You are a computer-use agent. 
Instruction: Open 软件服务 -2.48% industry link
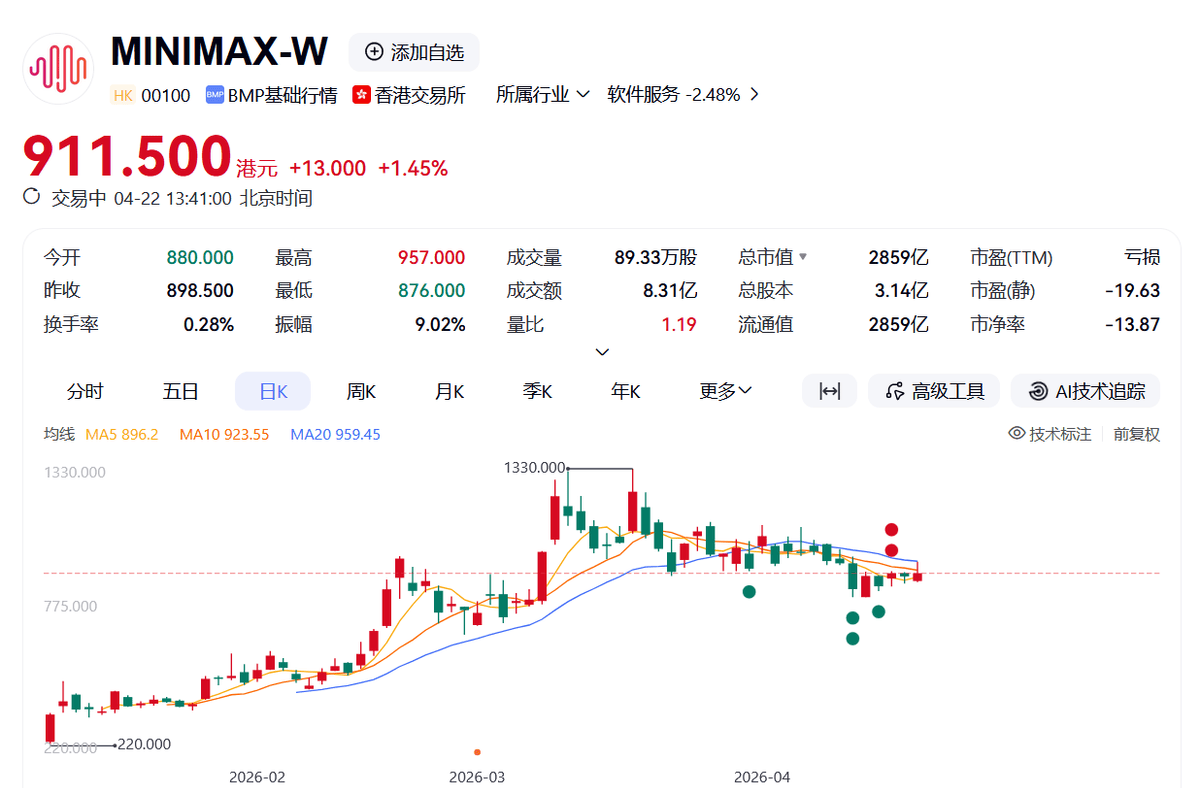tap(684, 95)
